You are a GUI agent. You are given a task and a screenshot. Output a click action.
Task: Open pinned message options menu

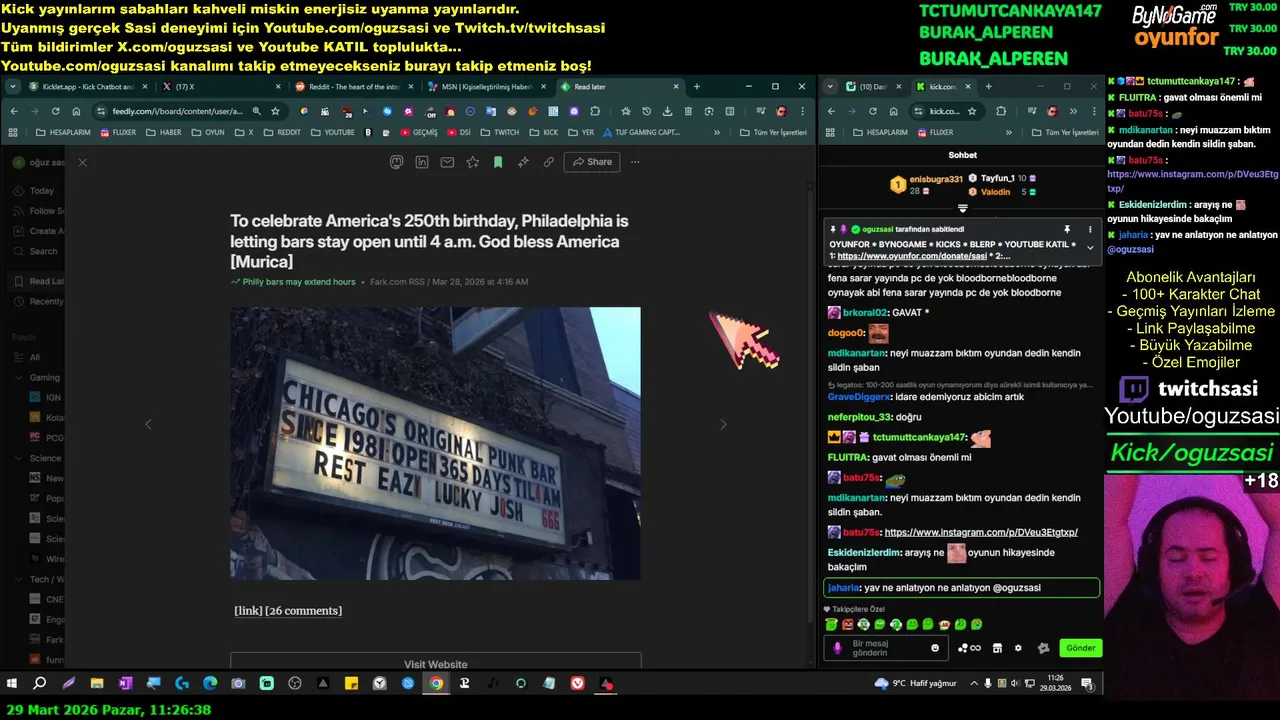click(x=1090, y=229)
